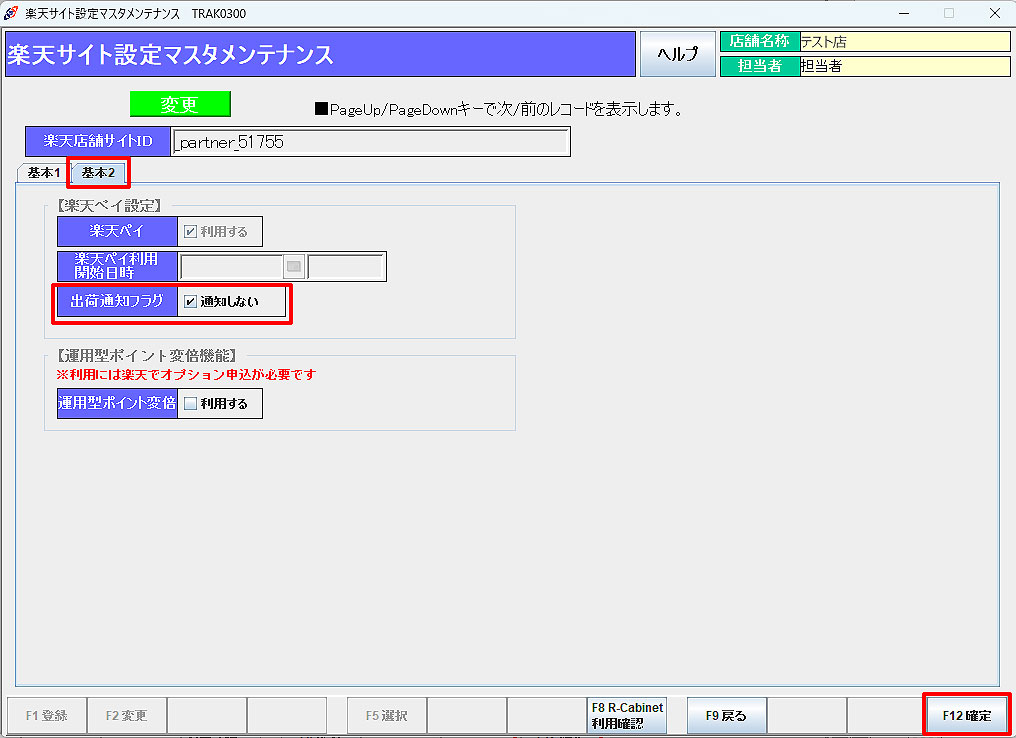This screenshot has width=1016, height=738.
Task: Click the 楽天店舗サイトID label
Action: (98, 141)
